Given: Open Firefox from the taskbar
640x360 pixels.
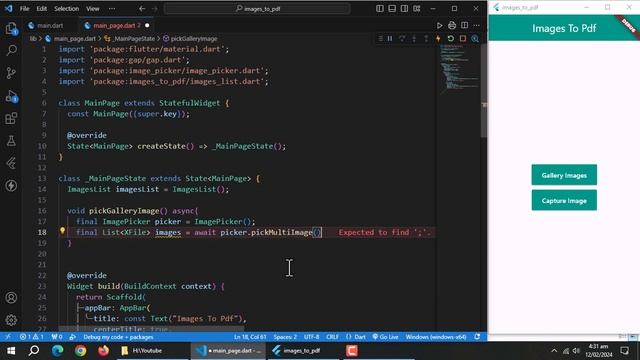Looking at the screenshot, I should [103, 351].
